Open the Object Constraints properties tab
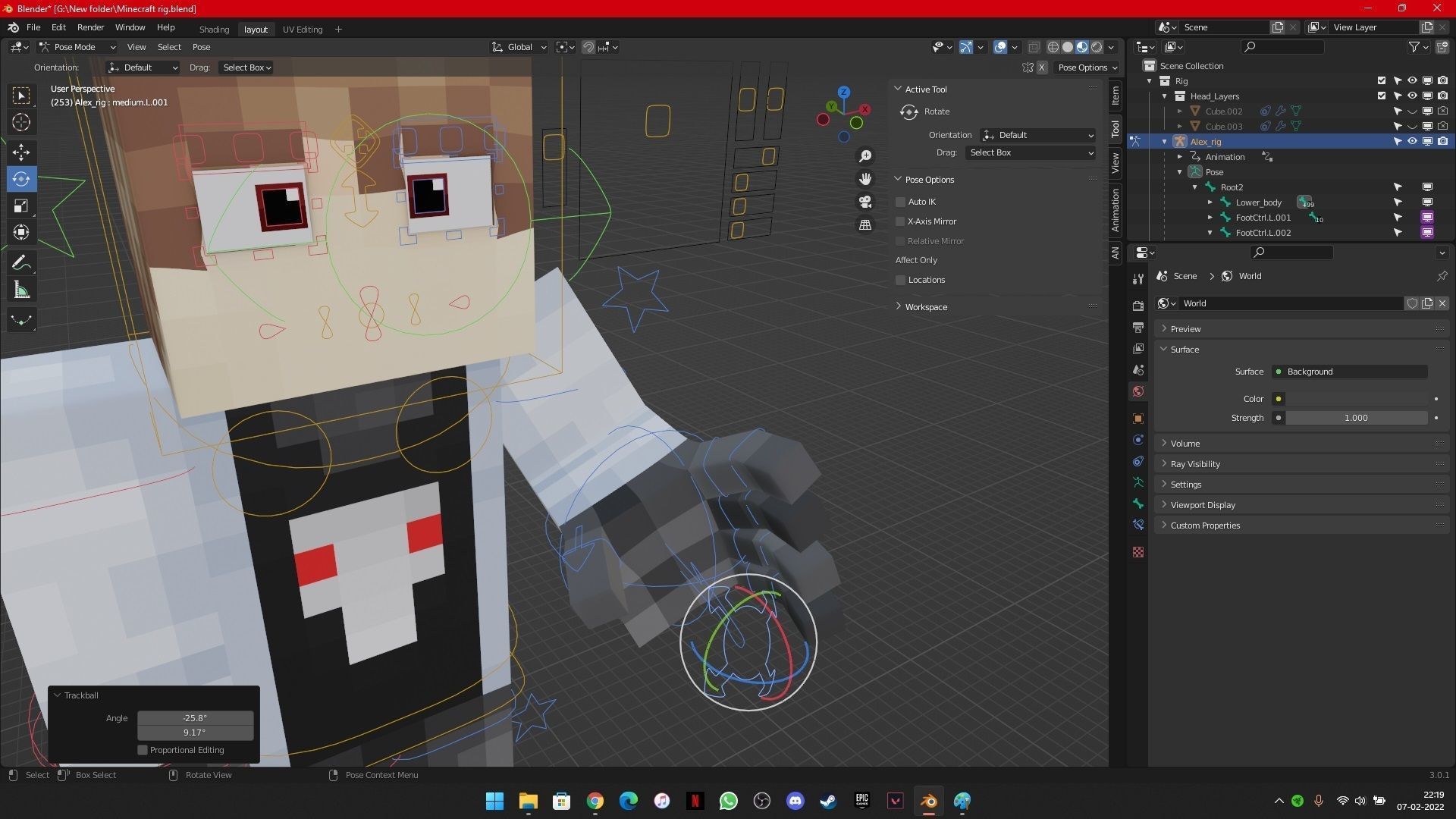This screenshot has width=1456, height=819. click(x=1137, y=461)
